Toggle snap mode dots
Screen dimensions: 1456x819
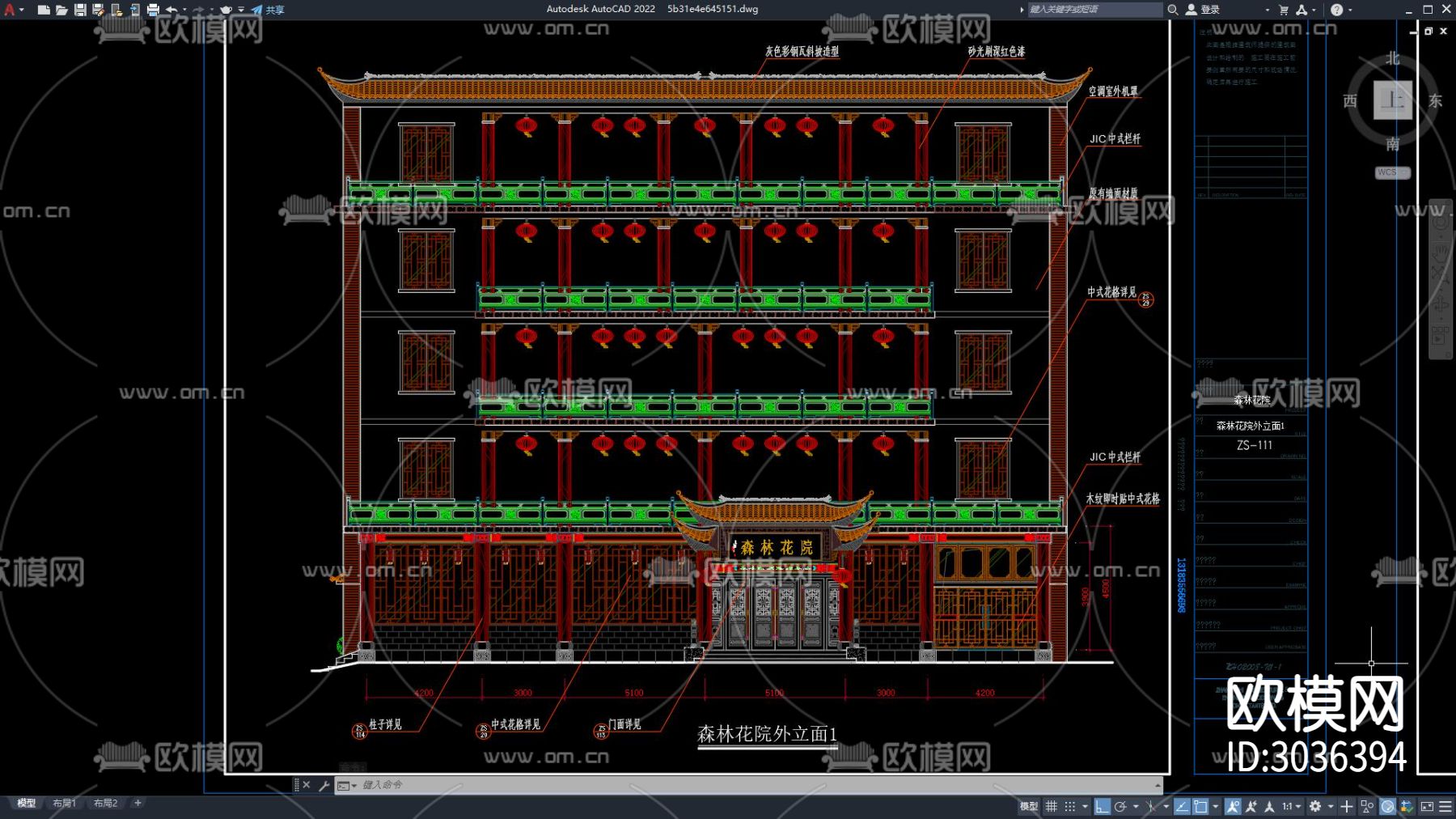pos(1069,806)
